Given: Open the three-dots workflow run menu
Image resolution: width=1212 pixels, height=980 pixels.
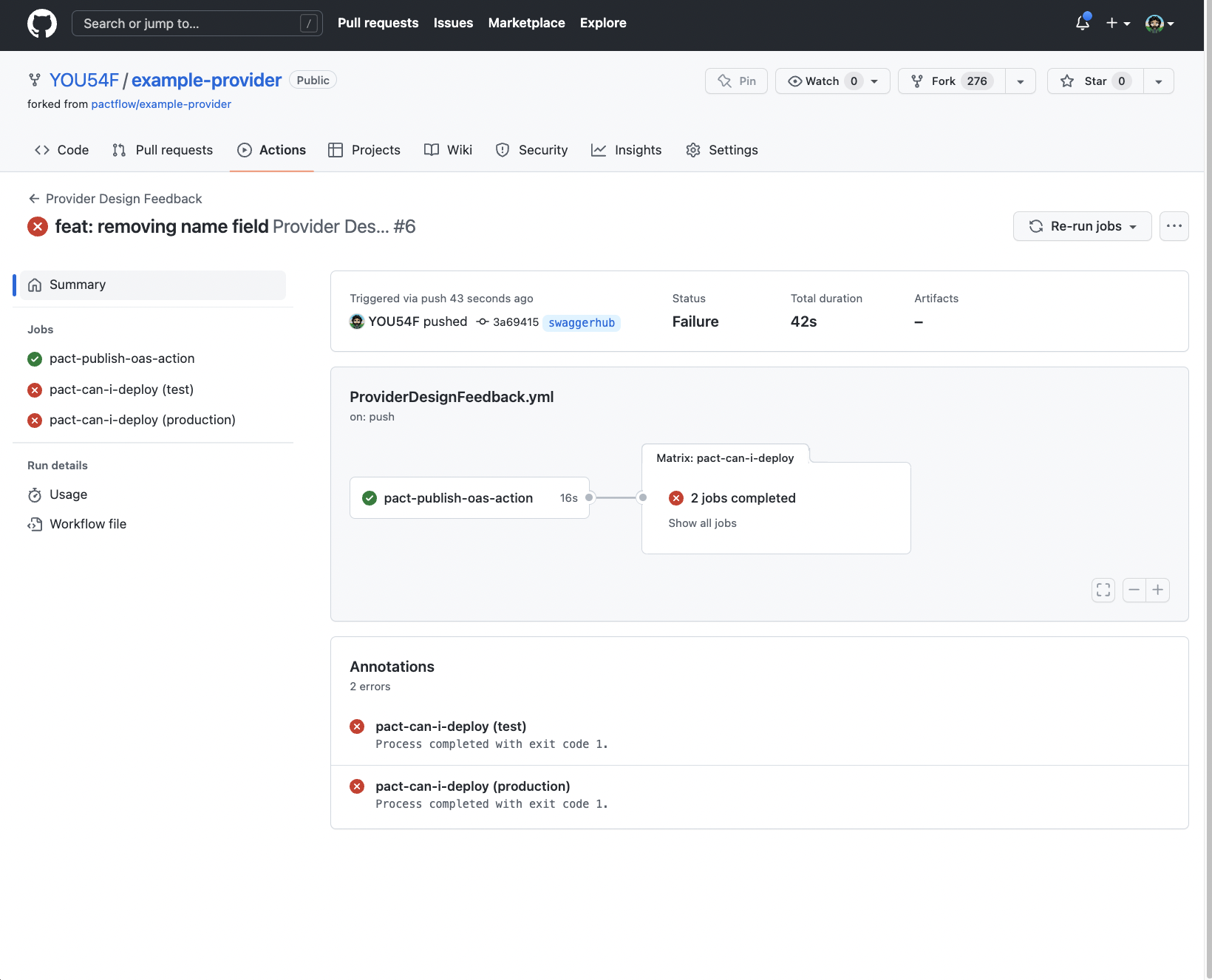Looking at the screenshot, I should click(x=1174, y=226).
